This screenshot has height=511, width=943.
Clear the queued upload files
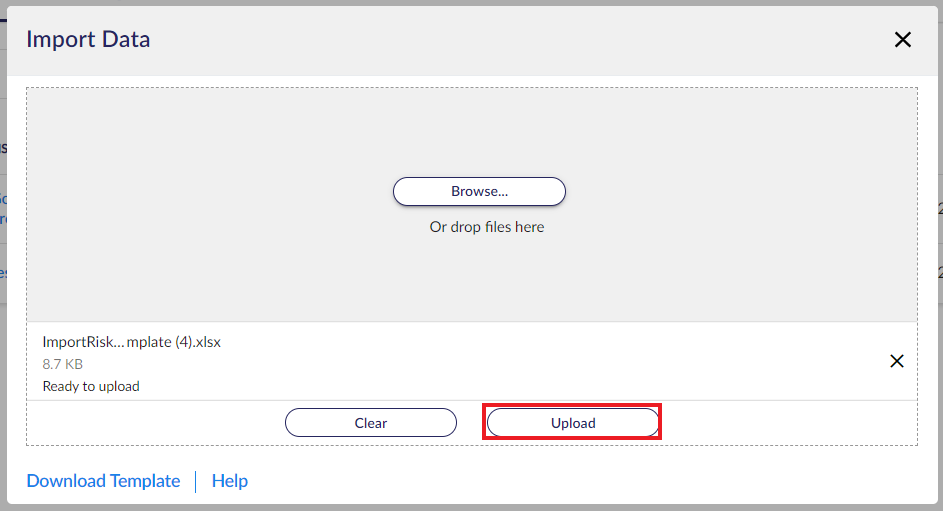[x=370, y=423]
